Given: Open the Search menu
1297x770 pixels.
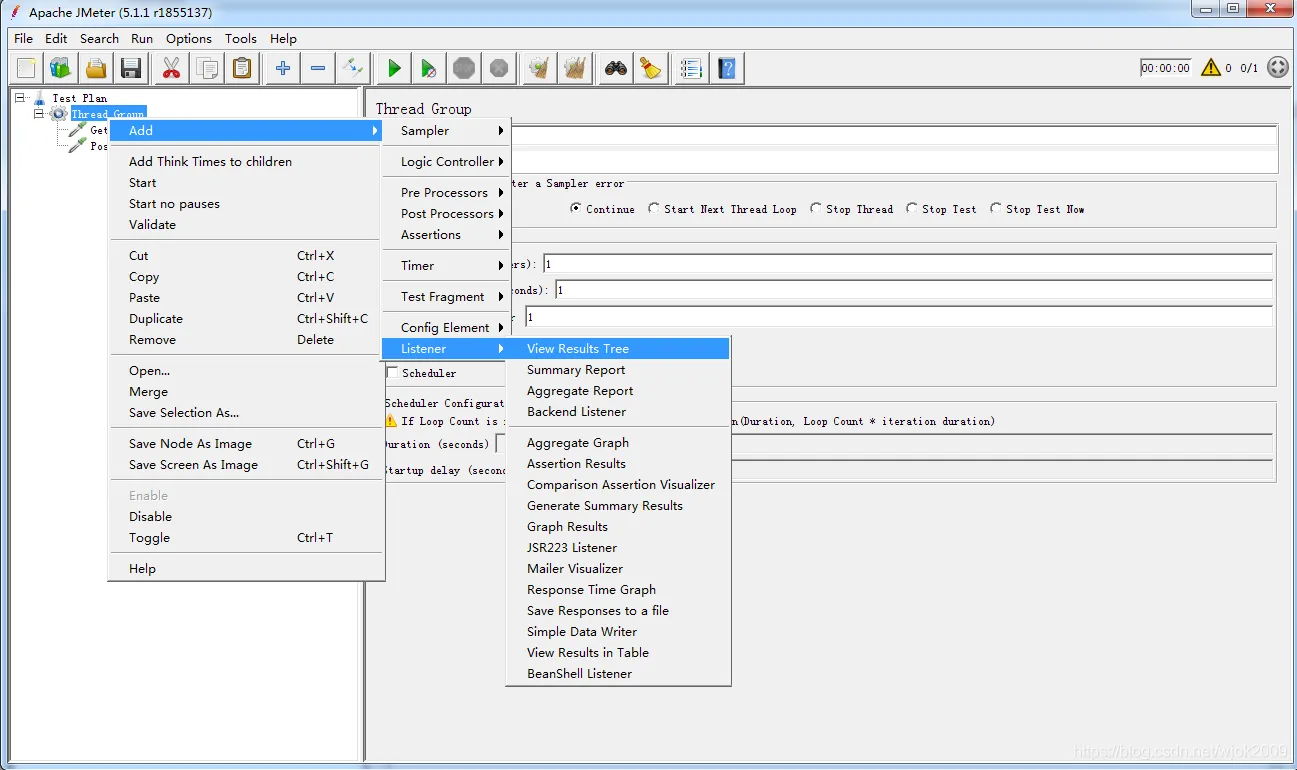Looking at the screenshot, I should tap(99, 38).
